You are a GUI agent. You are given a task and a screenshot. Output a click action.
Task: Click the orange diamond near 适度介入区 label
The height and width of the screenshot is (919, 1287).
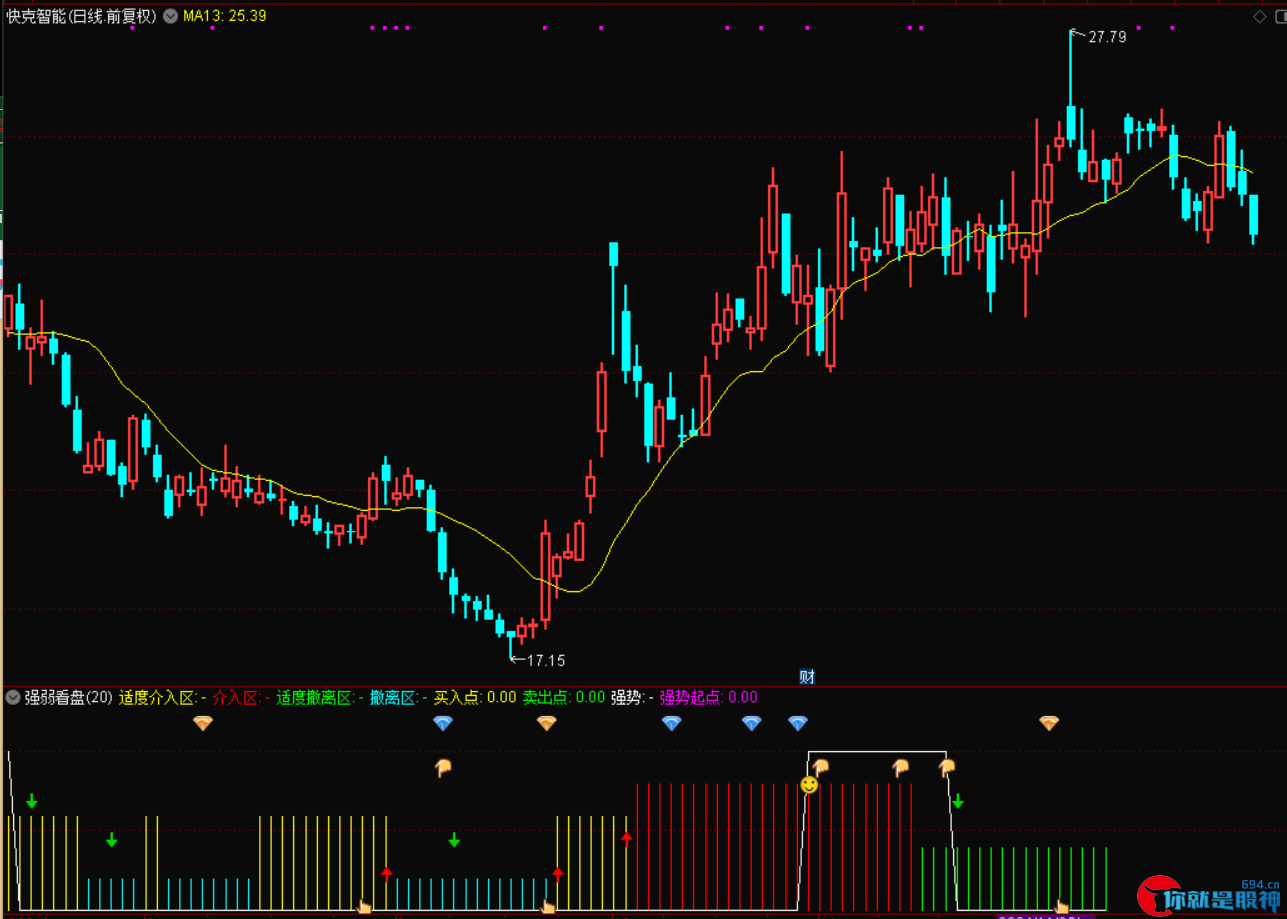pyautogui.click(x=203, y=723)
